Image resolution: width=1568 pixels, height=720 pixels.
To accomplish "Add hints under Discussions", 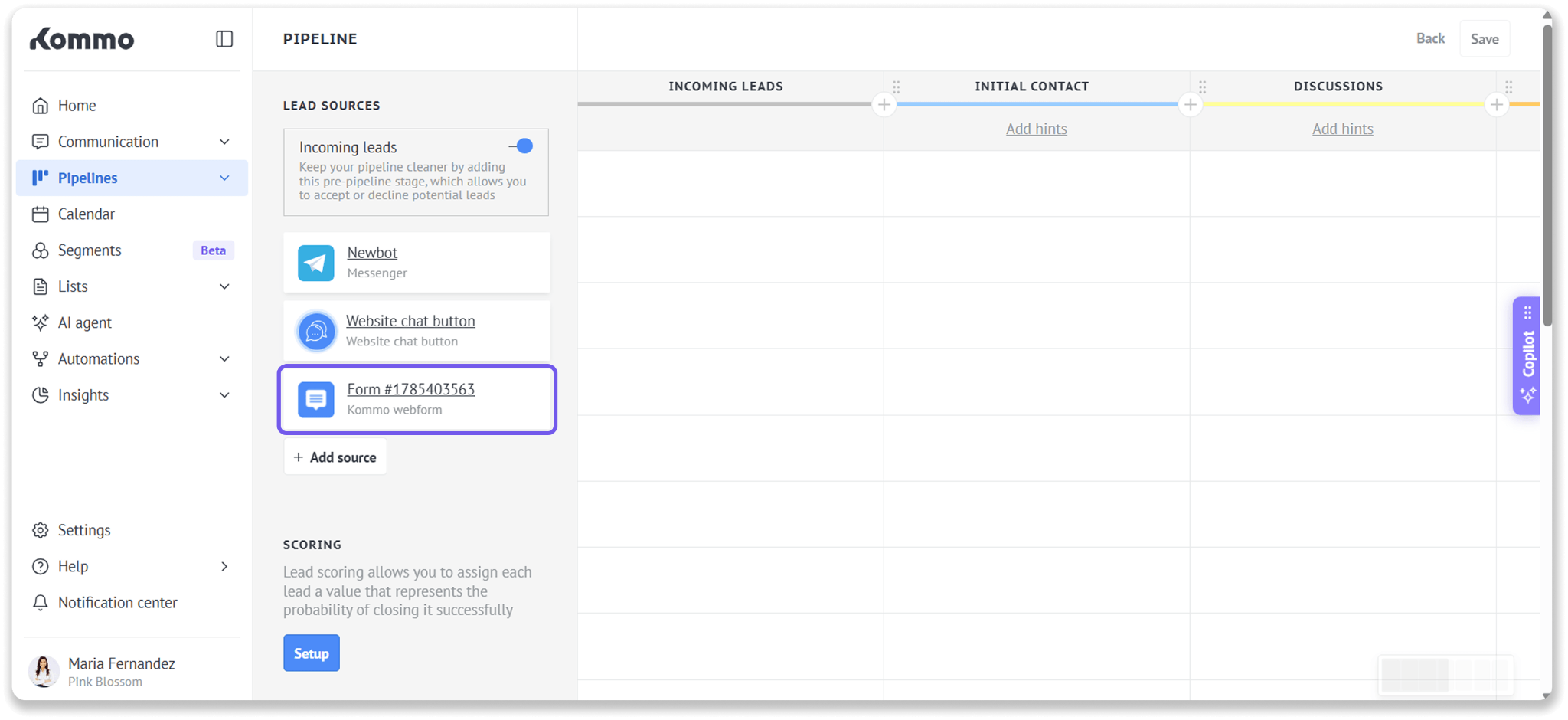I will [1343, 129].
